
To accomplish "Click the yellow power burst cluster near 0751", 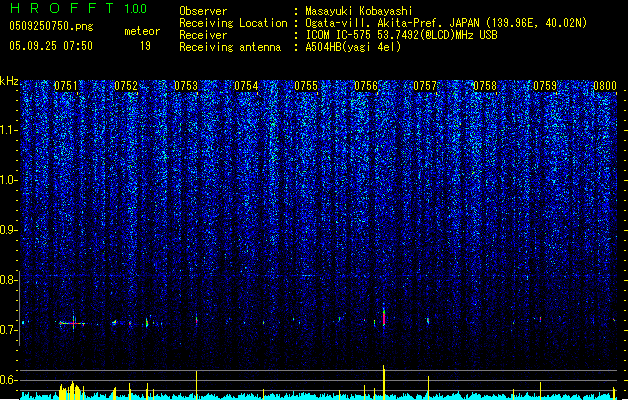I will [71, 391].
